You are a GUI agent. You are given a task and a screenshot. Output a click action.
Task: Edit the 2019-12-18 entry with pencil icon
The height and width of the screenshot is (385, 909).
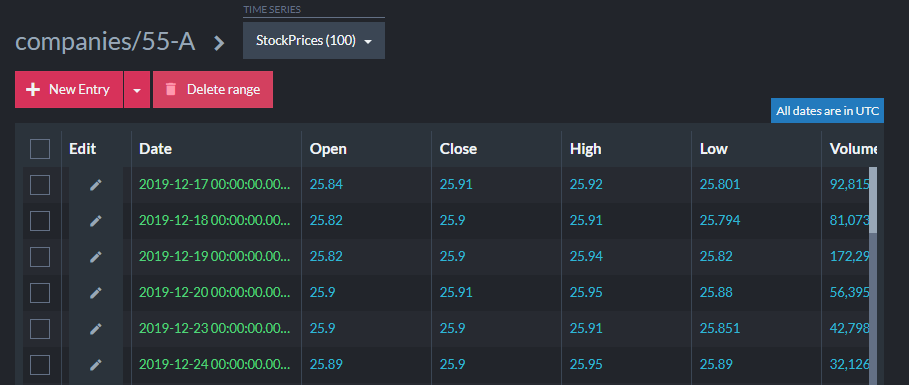click(96, 221)
